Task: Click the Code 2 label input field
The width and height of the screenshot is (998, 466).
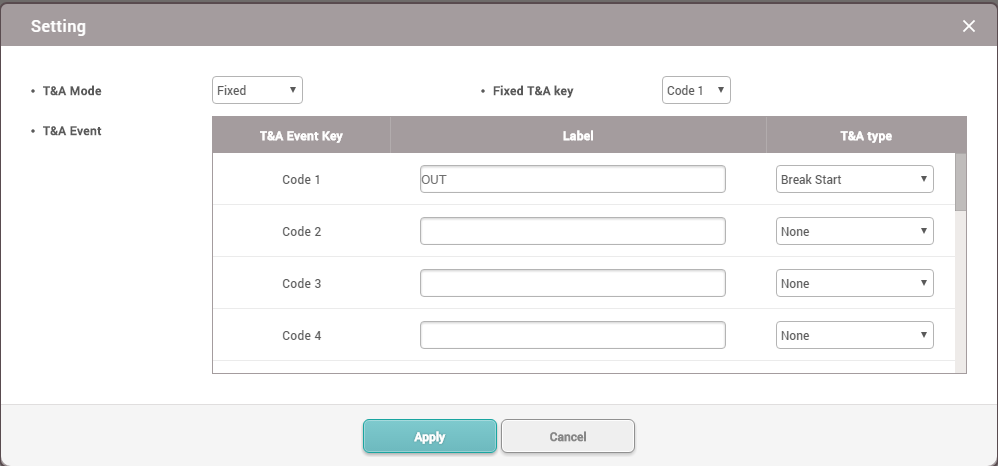Action: 572,232
